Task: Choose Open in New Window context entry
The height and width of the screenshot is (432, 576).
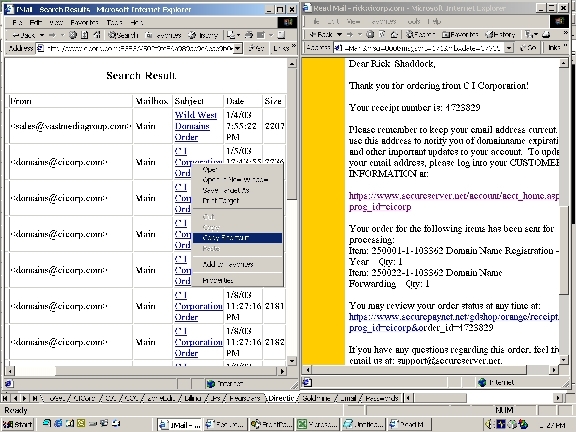Action: pos(237,180)
